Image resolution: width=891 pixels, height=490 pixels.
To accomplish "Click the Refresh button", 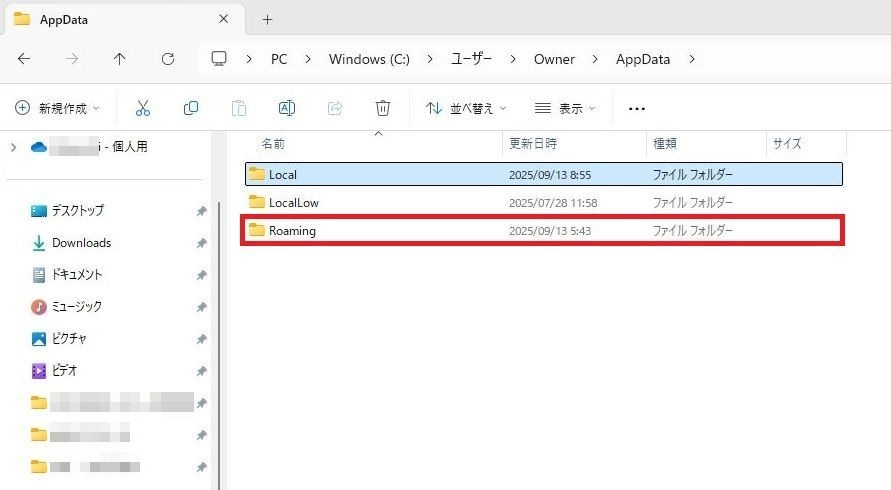I will (168, 59).
